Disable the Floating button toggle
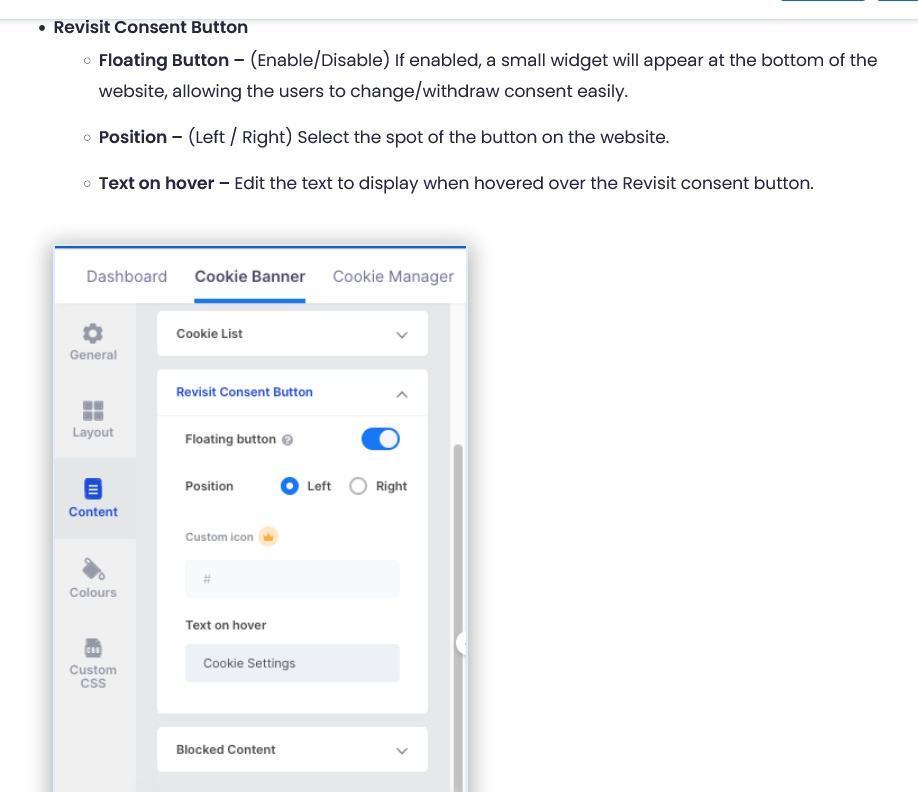The width and height of the screenshot is (918, 792). coord(380,439)
